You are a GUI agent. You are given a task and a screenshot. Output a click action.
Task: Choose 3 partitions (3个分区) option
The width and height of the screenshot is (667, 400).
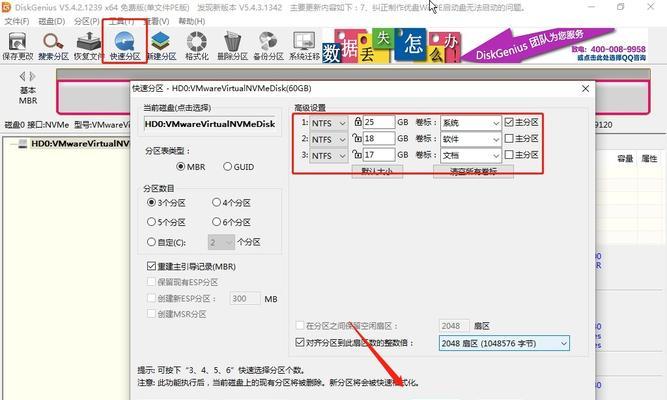pos(166,203)
